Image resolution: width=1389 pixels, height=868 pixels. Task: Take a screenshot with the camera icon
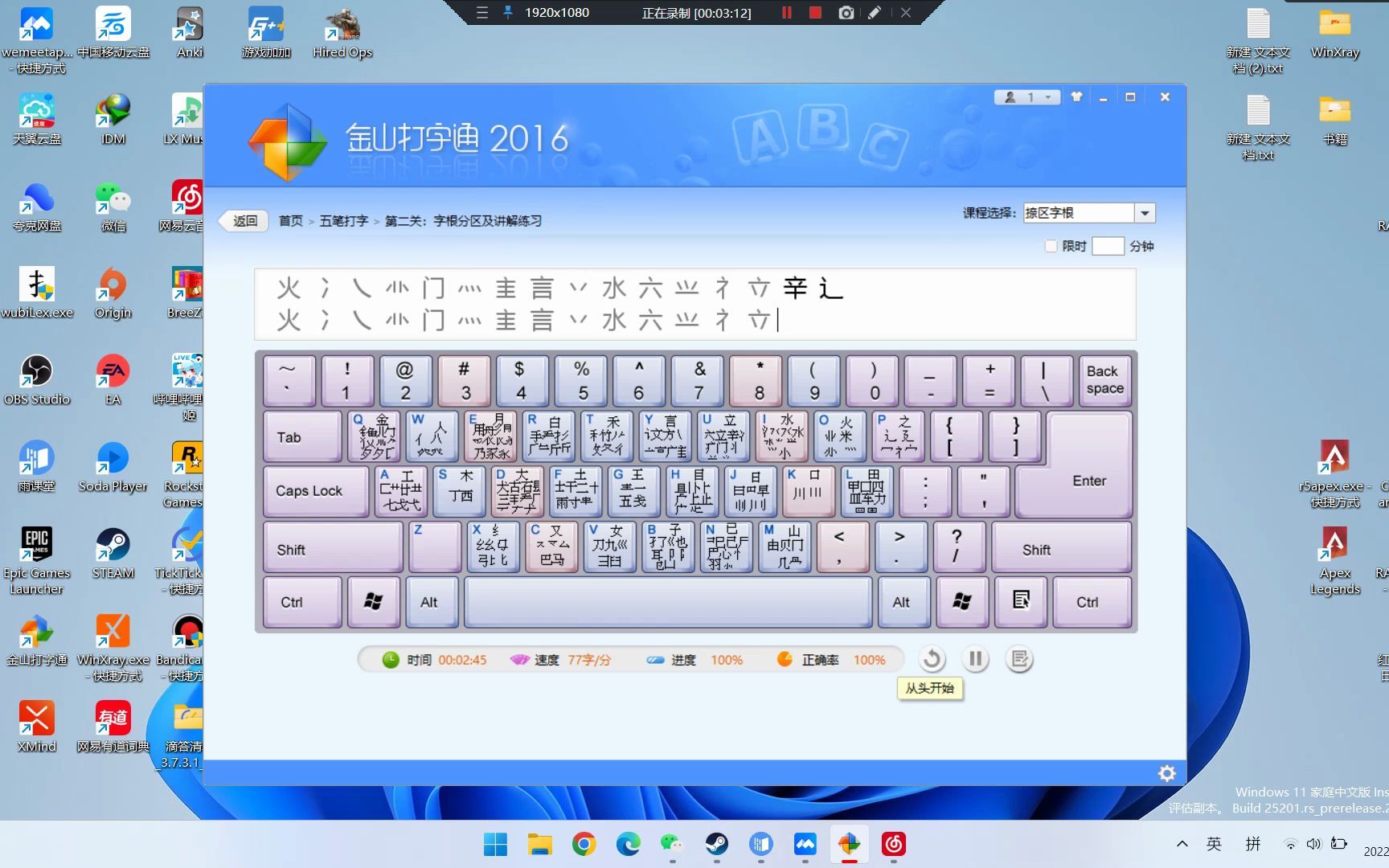tap(846, 13)
